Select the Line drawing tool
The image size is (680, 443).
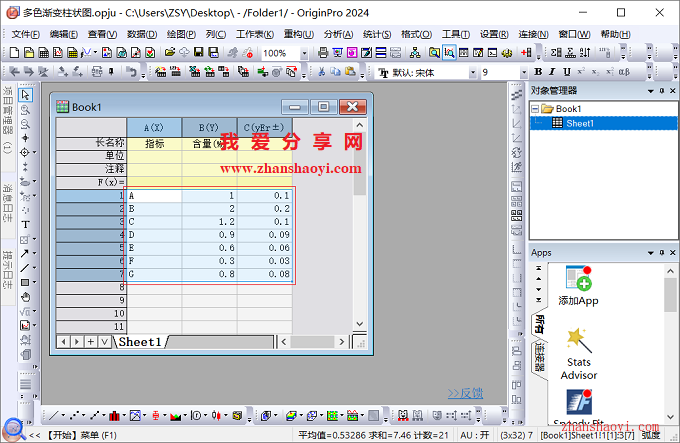pyautogui.click(x=24, y=268)
